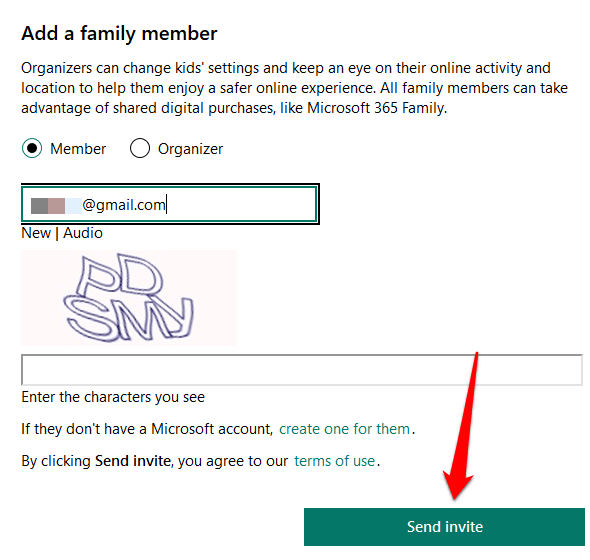Place cursor on '@gmail.com' text in field
The image size is (590, 560).
click(x=124, y=205)
